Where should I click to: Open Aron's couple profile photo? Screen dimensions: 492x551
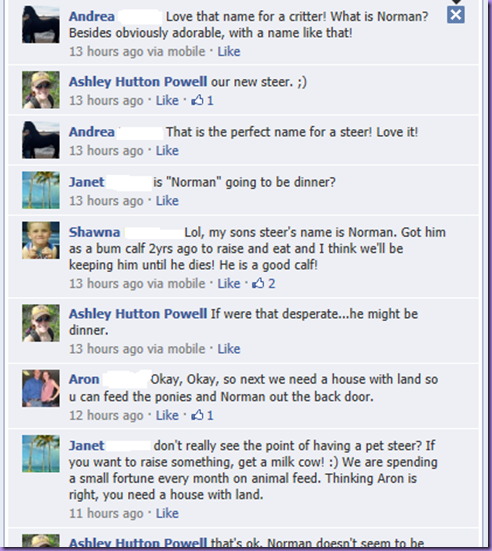tap(41, 388)
